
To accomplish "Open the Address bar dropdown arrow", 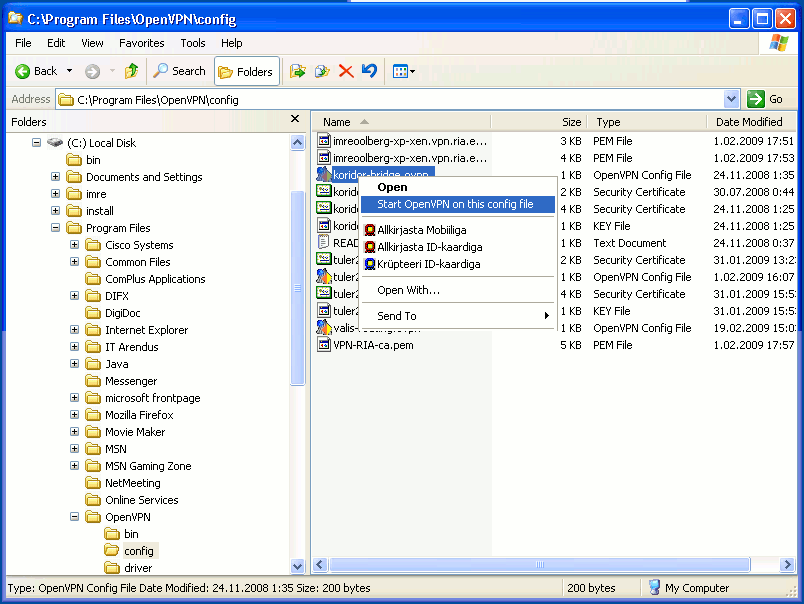I will [731, 99].
